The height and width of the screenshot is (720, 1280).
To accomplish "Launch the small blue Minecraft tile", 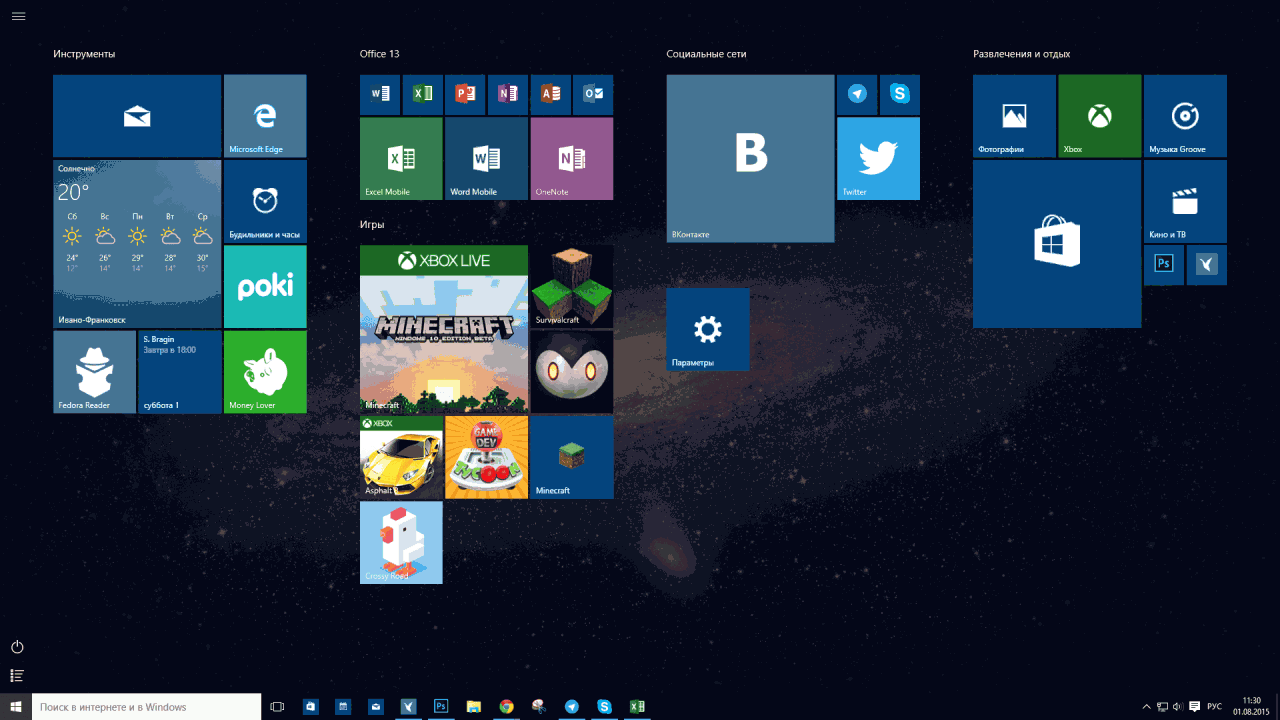I will (x=572, y=457).
